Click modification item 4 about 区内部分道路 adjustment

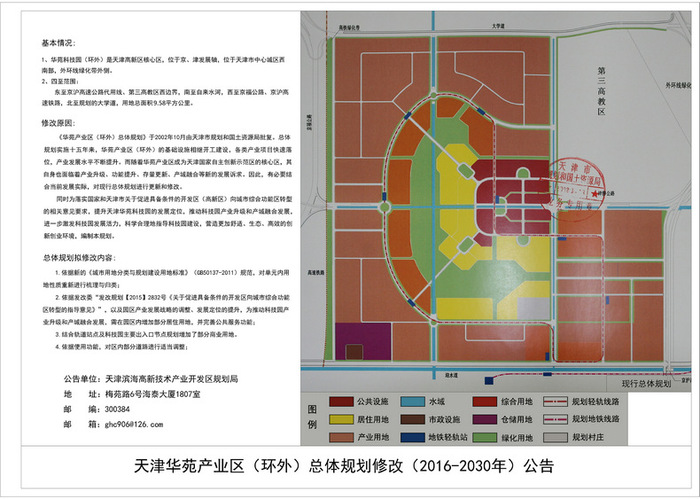pyautogui.click(x=121, y=347)
